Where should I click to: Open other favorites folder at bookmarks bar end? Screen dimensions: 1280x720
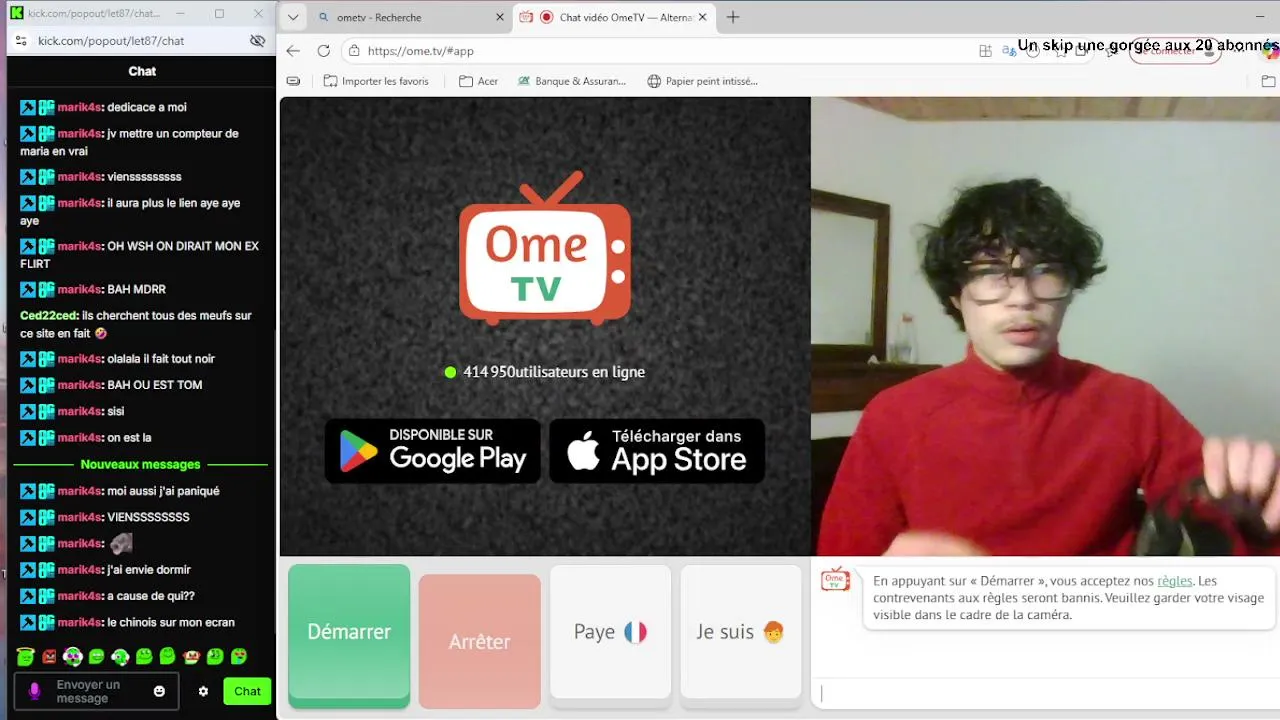pos(1268,81)
